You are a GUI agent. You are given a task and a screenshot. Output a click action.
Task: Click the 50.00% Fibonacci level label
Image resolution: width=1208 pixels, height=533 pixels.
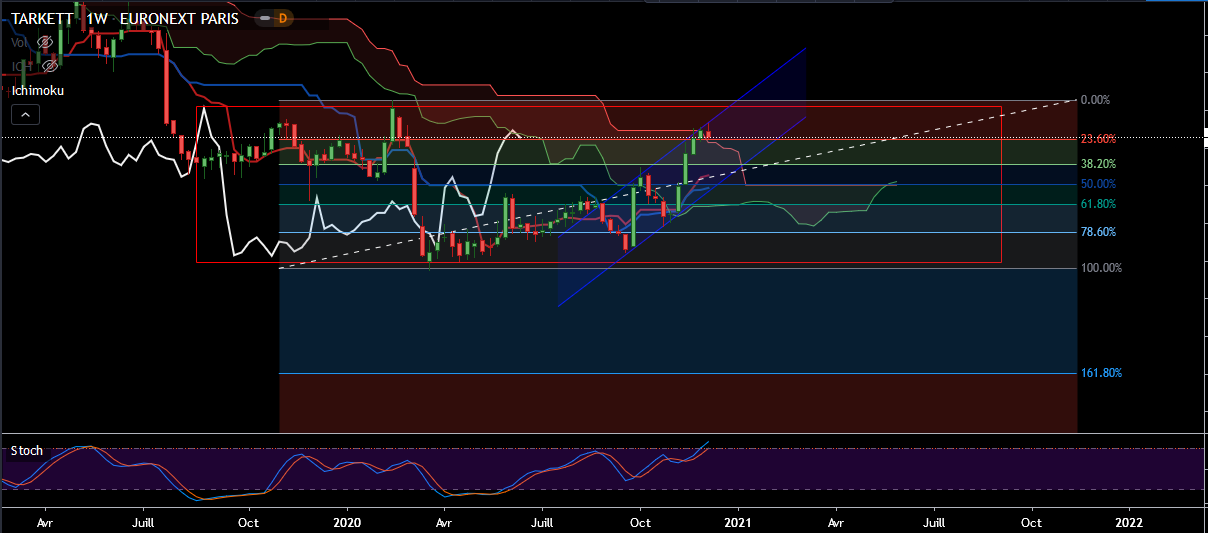tap(1099, 184)
